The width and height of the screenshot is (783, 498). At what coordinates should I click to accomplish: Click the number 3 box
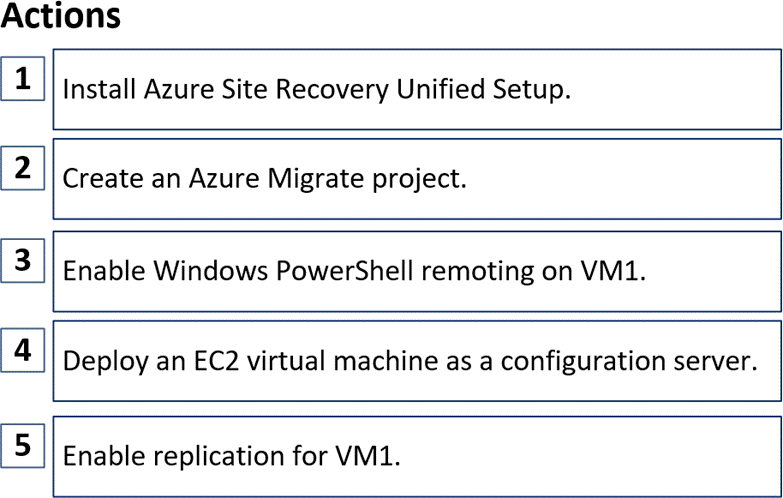(22, 260)
